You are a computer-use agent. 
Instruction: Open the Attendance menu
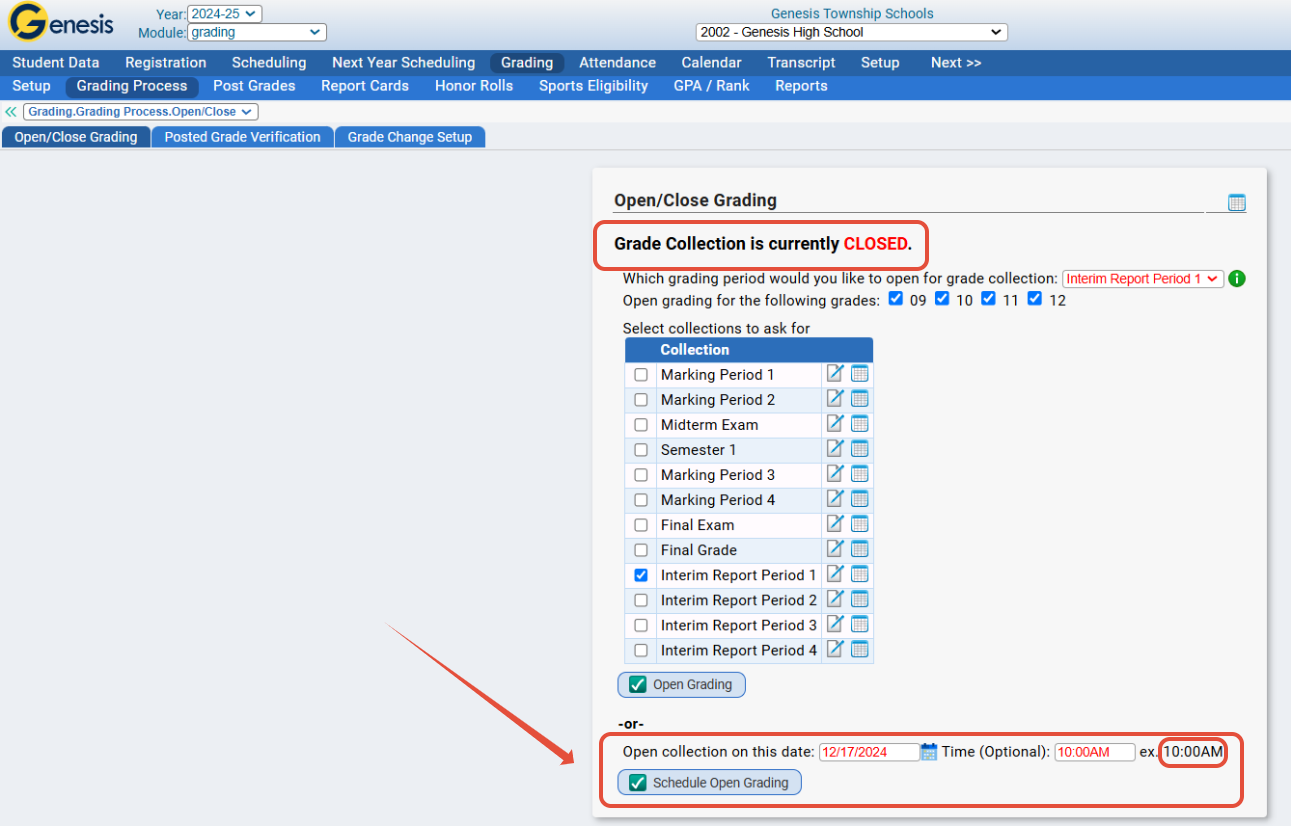click(x=618, y=63)
